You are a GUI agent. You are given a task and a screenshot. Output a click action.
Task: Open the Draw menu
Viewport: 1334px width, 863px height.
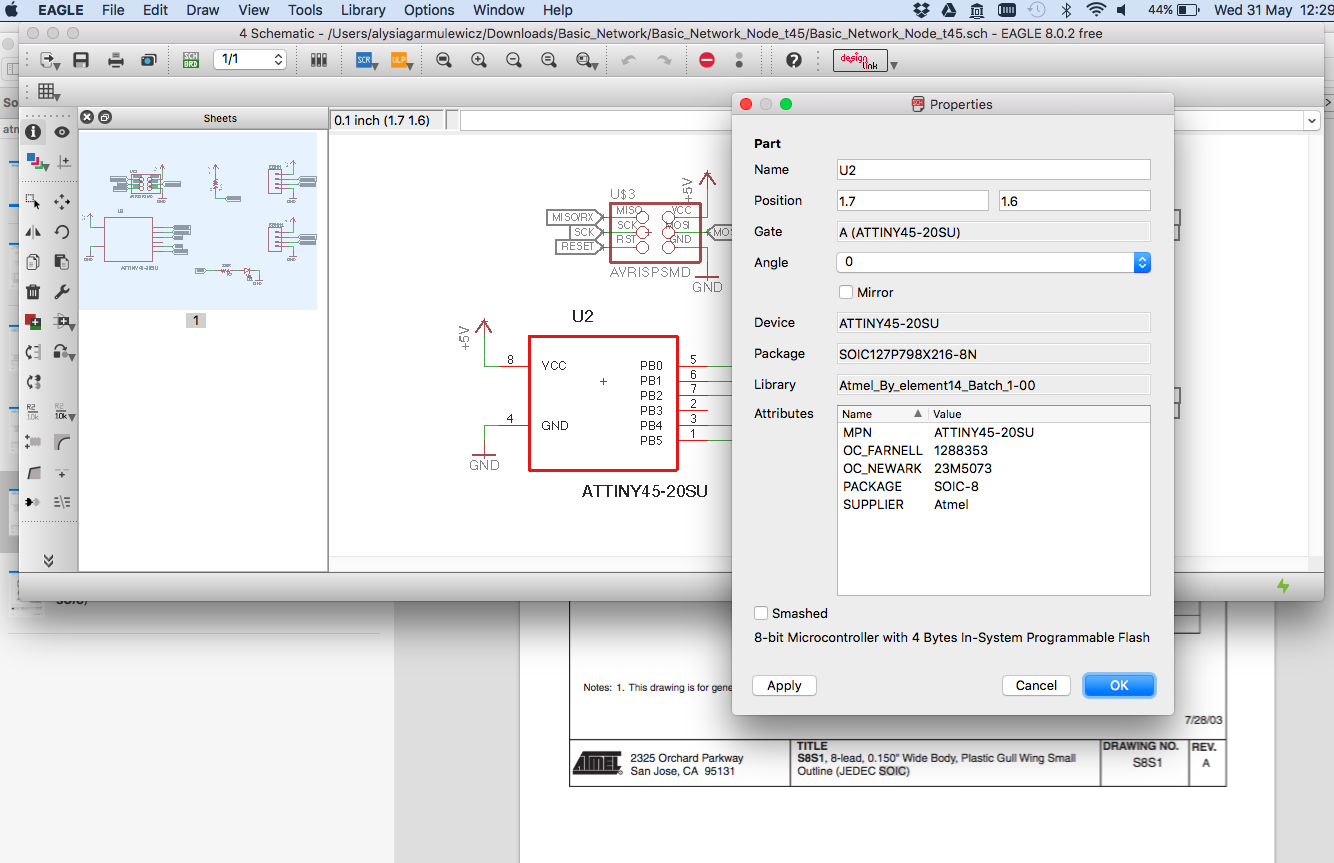click(203, 10)
